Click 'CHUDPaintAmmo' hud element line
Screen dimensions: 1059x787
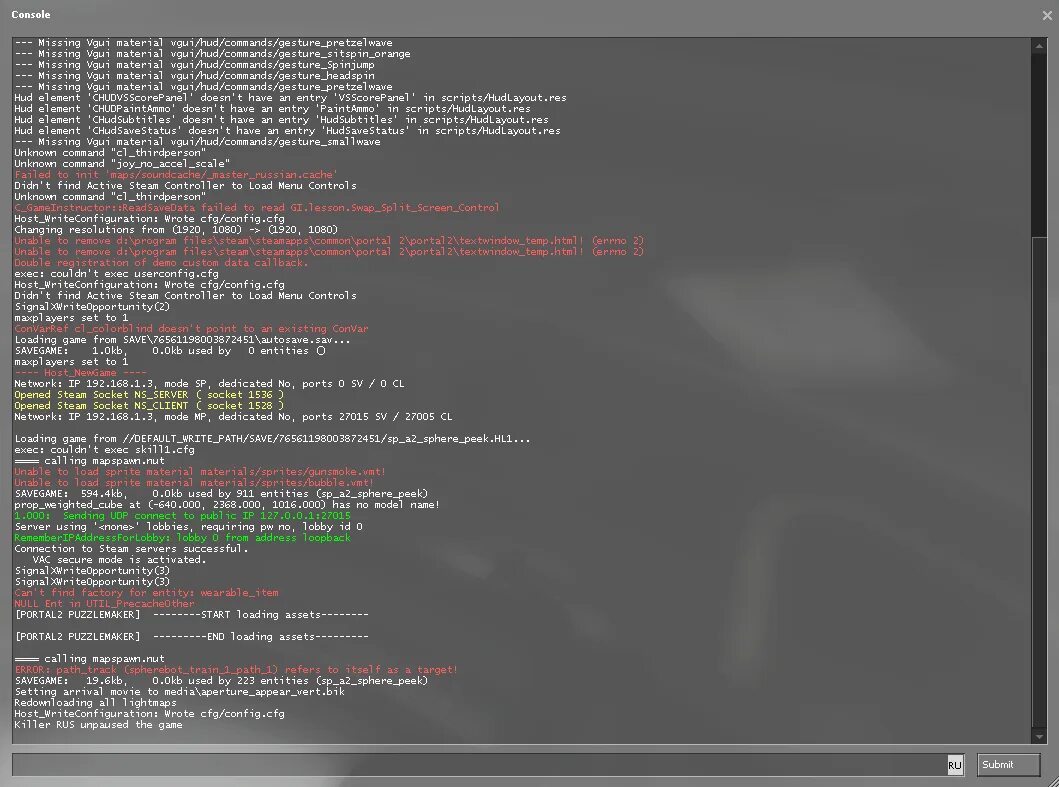272,108
